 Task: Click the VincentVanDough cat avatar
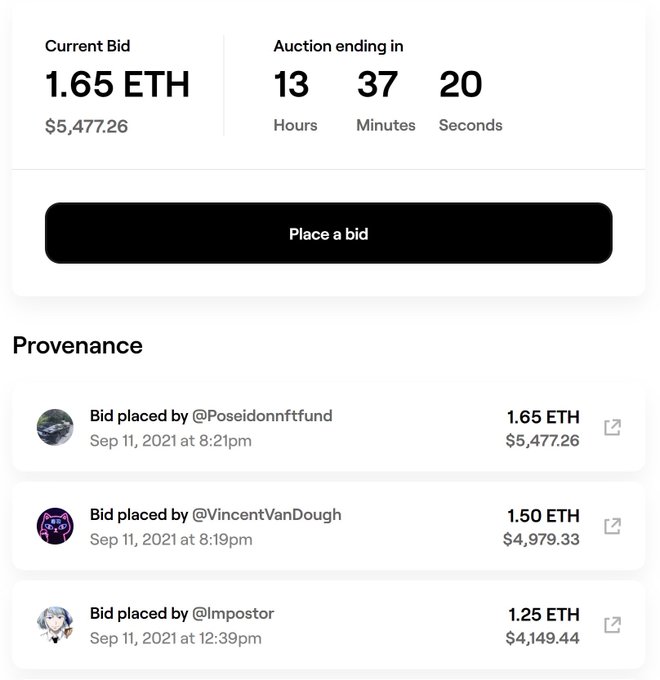pyautogui.click(x=55, y=526)
